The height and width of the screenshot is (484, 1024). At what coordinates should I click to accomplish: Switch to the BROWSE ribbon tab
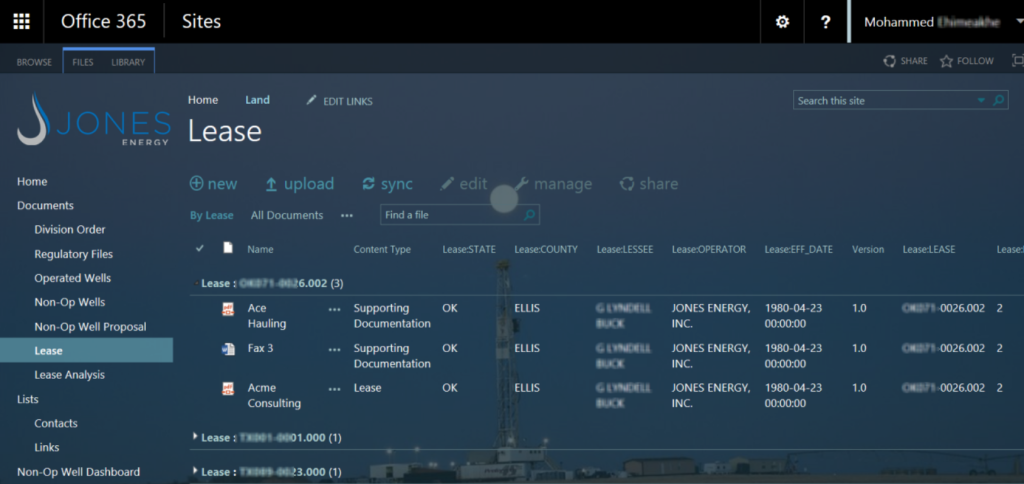tap(34, 62)
